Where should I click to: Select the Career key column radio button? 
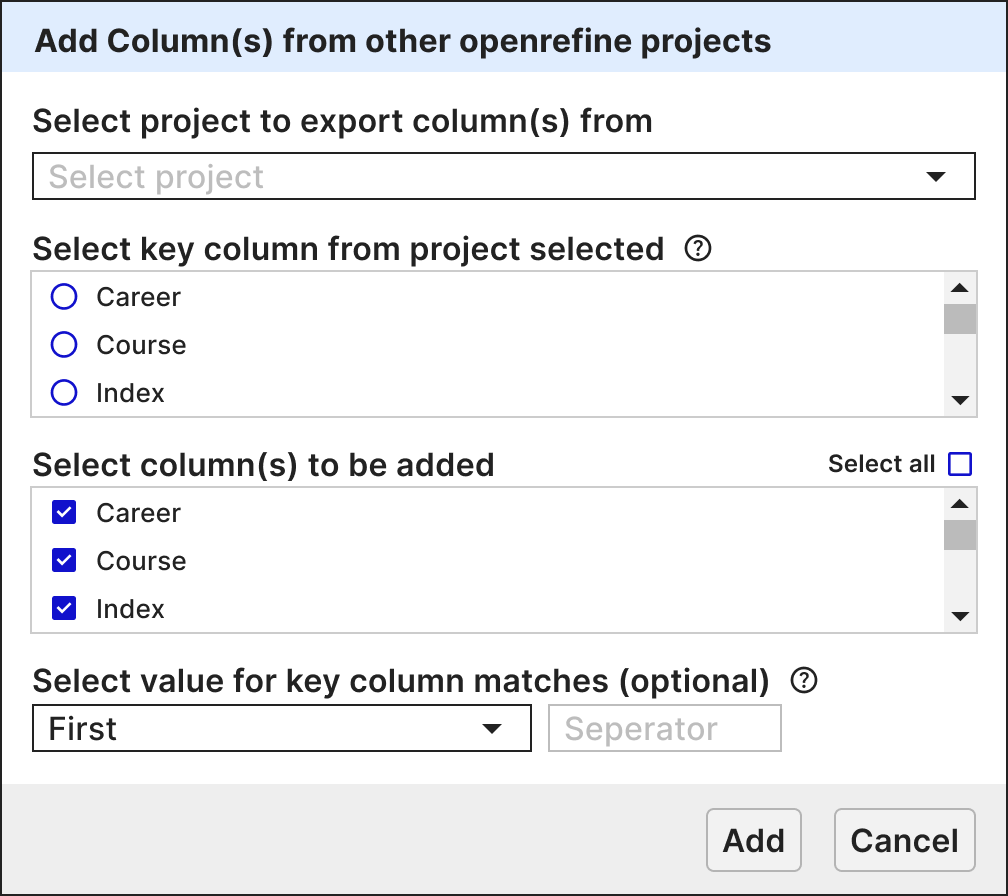pos(63,296)
